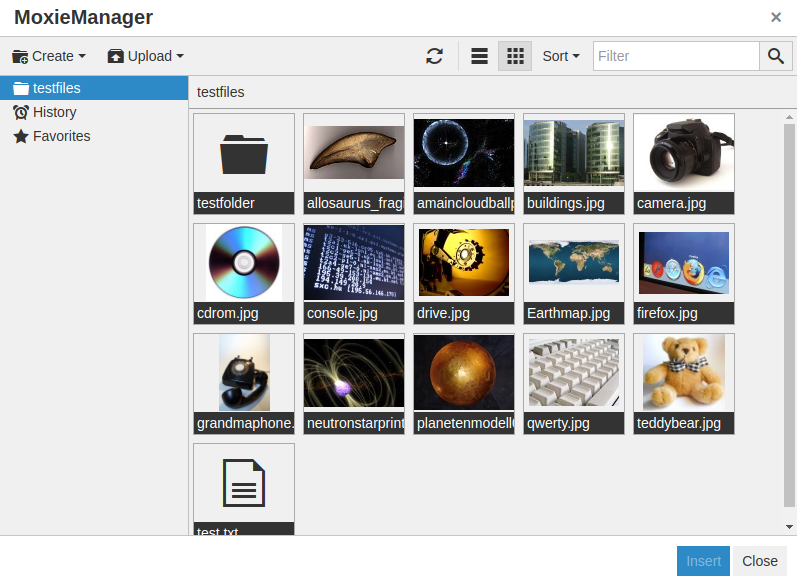This screenshot has height=586, width=797.
Task: Click the teddybear.jpg filename label
Action: [679, 423]
